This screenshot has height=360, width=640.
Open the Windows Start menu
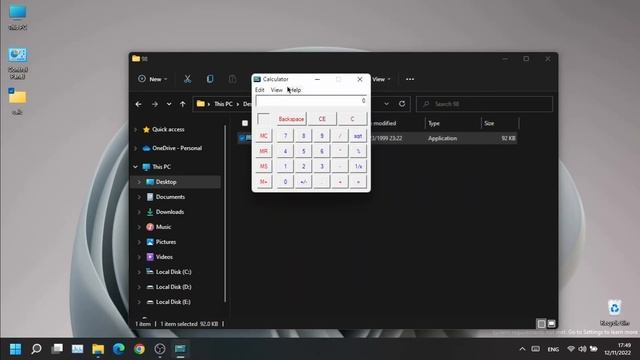coord(16,349)
